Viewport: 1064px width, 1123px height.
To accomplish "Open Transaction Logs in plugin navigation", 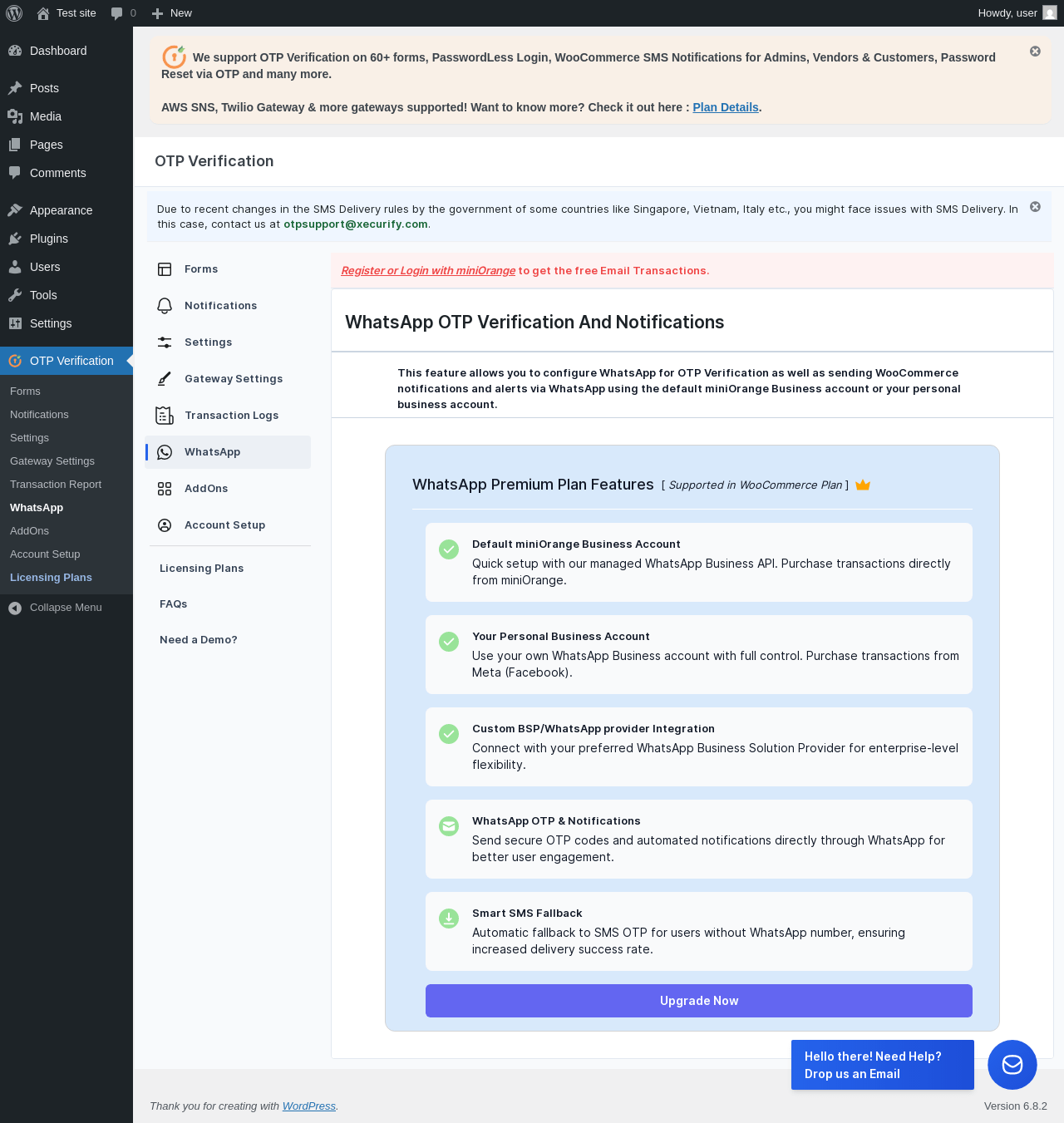I will (228, 416).
